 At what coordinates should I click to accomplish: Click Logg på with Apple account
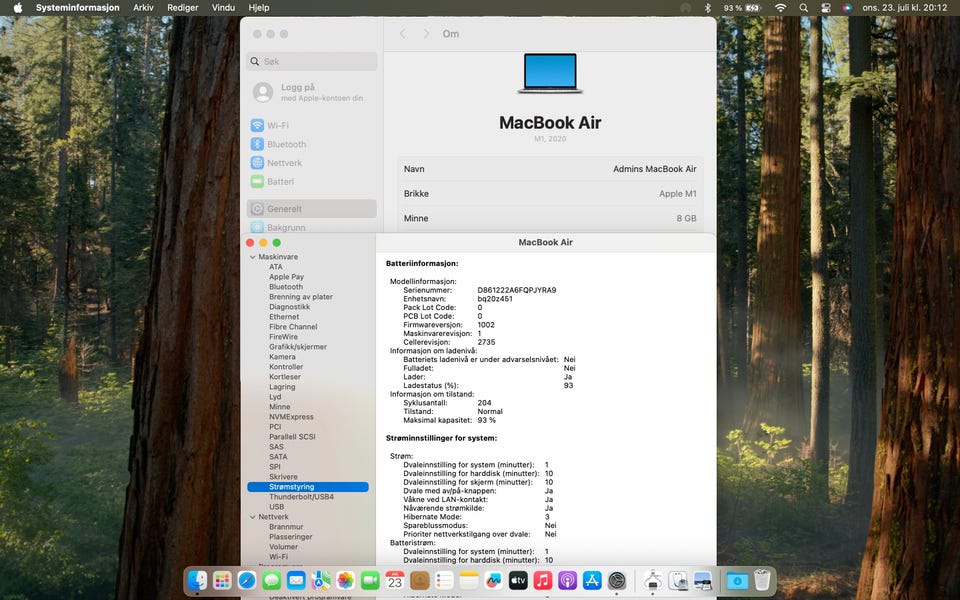pyautogui.click(x=312, y=92)
